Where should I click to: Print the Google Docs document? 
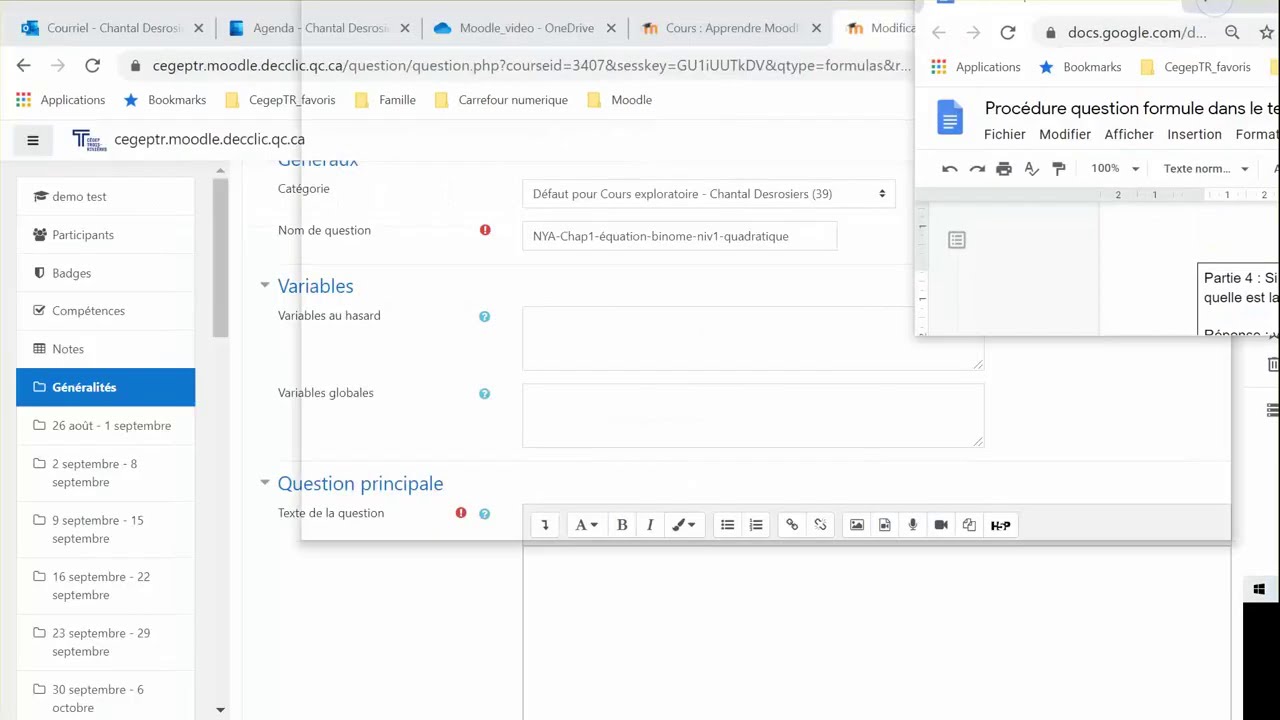[1004, 169]
